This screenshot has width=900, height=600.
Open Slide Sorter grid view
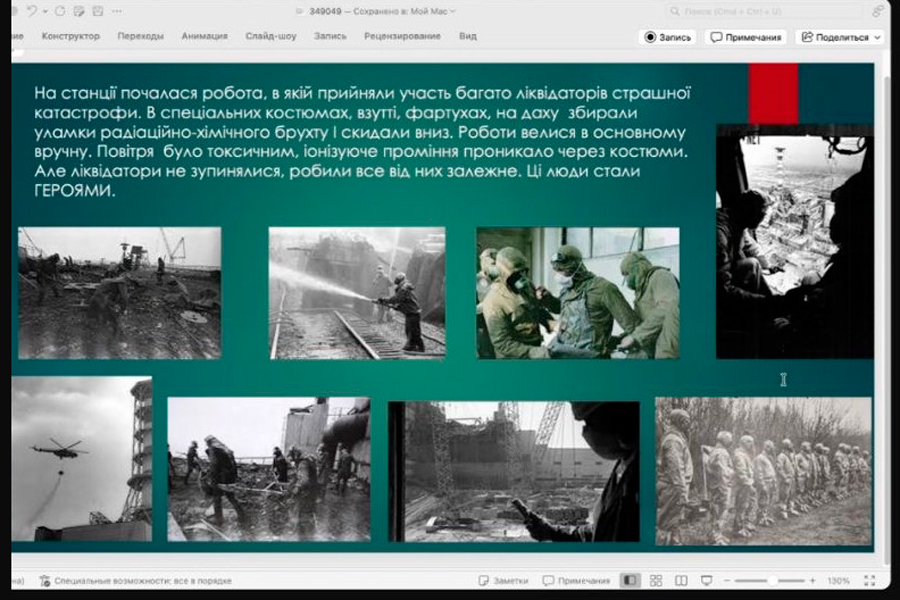point(656,581)
